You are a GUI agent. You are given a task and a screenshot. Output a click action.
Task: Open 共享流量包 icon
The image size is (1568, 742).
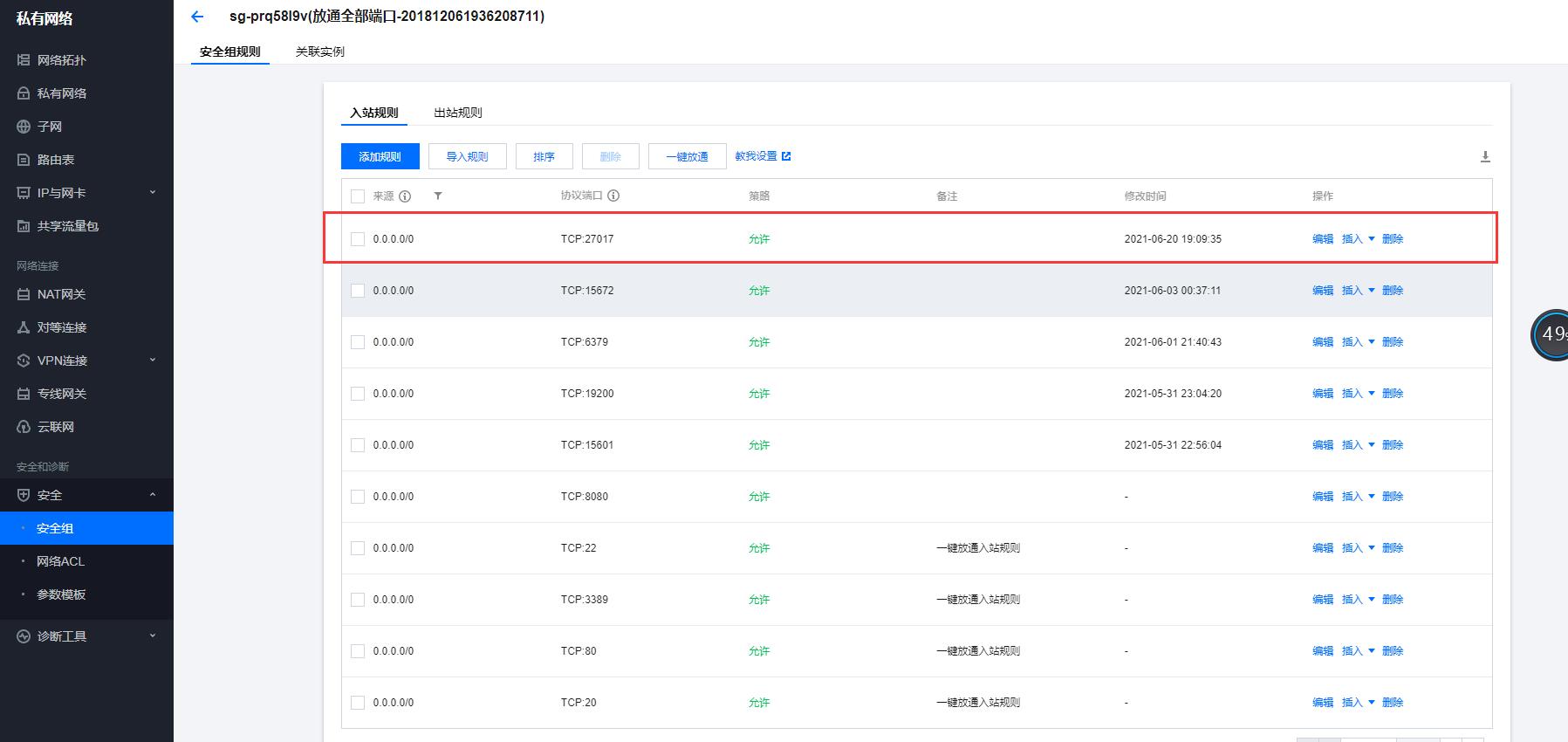pos(24,226)
